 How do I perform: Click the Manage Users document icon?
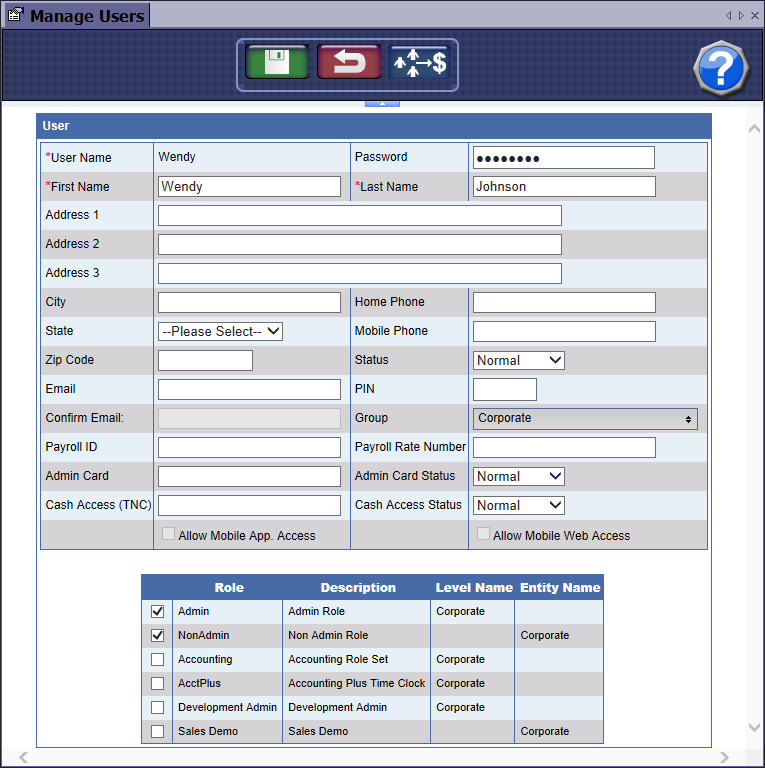(15, 16)
